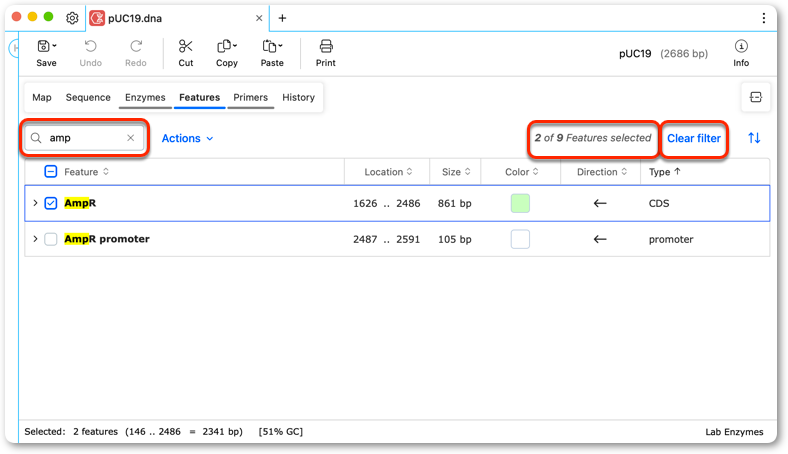The image size is (788, 454).
Task: Close the pUC19.dna tab
Action: click(259, 18)
